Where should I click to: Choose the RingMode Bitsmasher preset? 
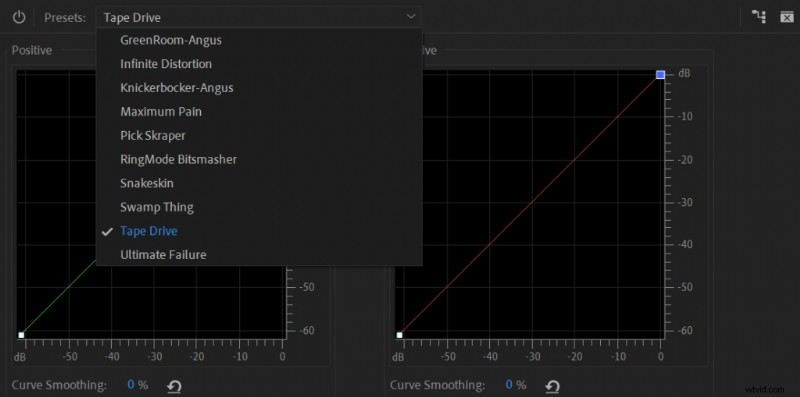(259, 159)
